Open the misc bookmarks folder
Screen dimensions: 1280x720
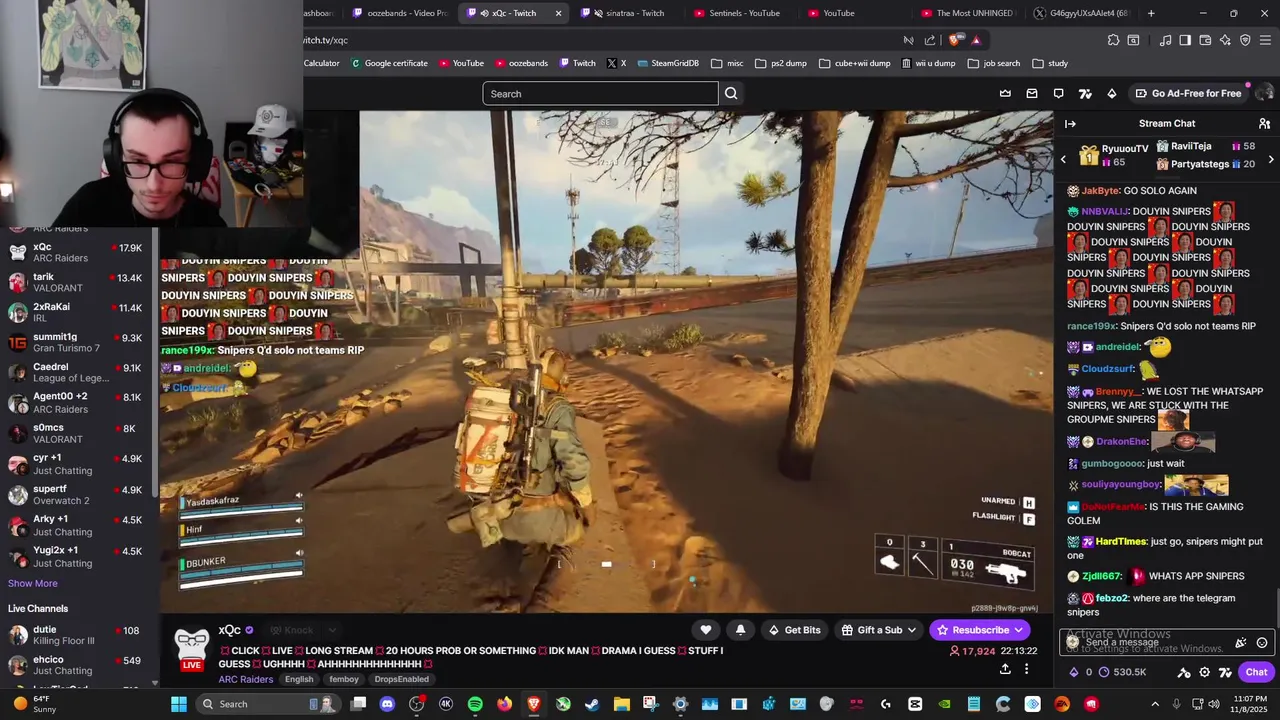[727, 63]
